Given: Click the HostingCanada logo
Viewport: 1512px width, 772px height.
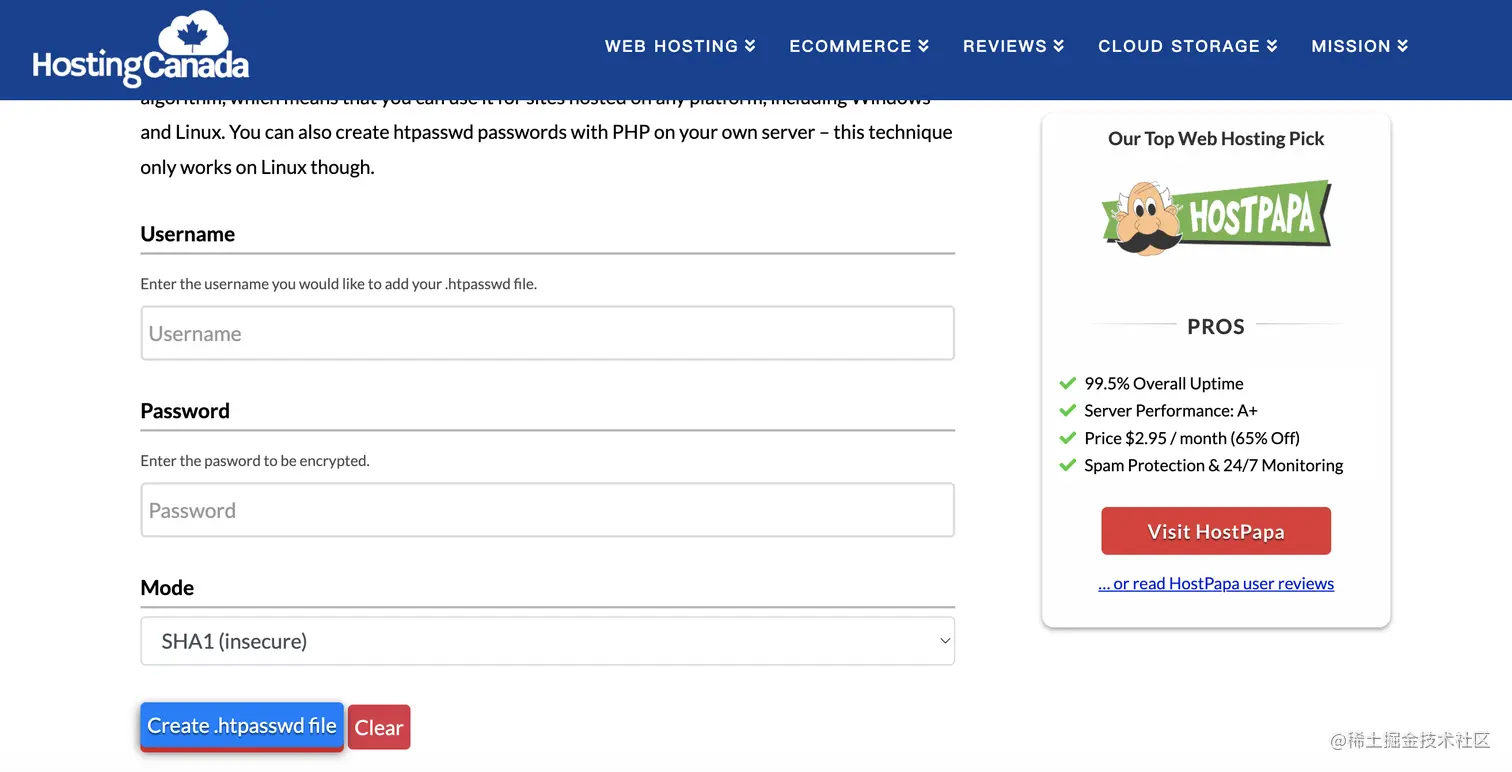Looking at the screenshot, I should click(140, 48).
